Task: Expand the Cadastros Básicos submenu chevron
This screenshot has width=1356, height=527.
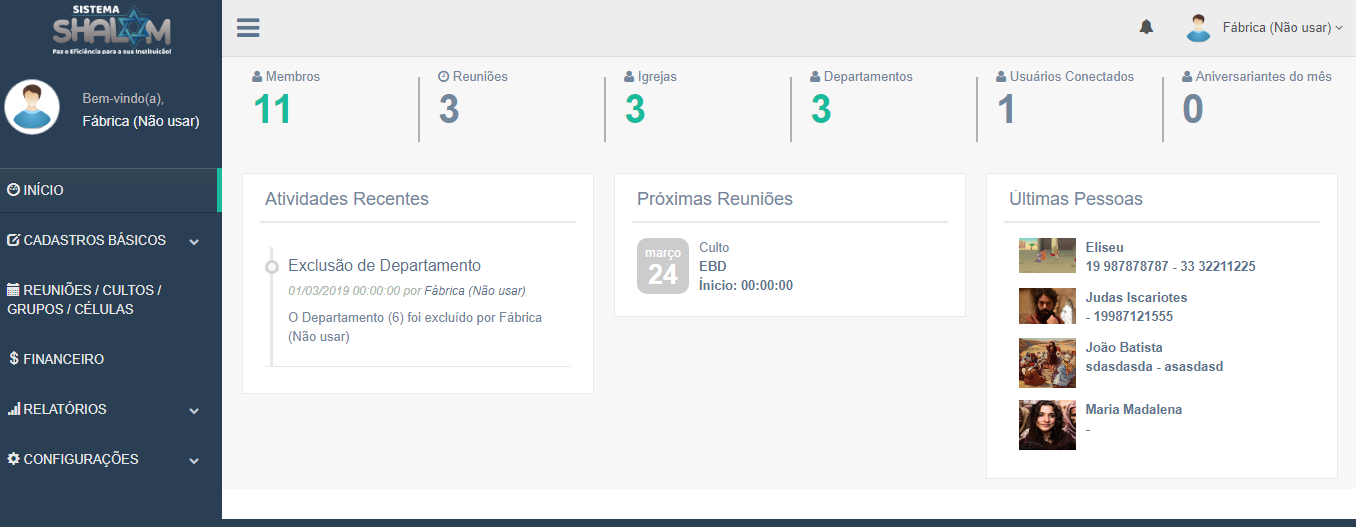Action: 194,241
